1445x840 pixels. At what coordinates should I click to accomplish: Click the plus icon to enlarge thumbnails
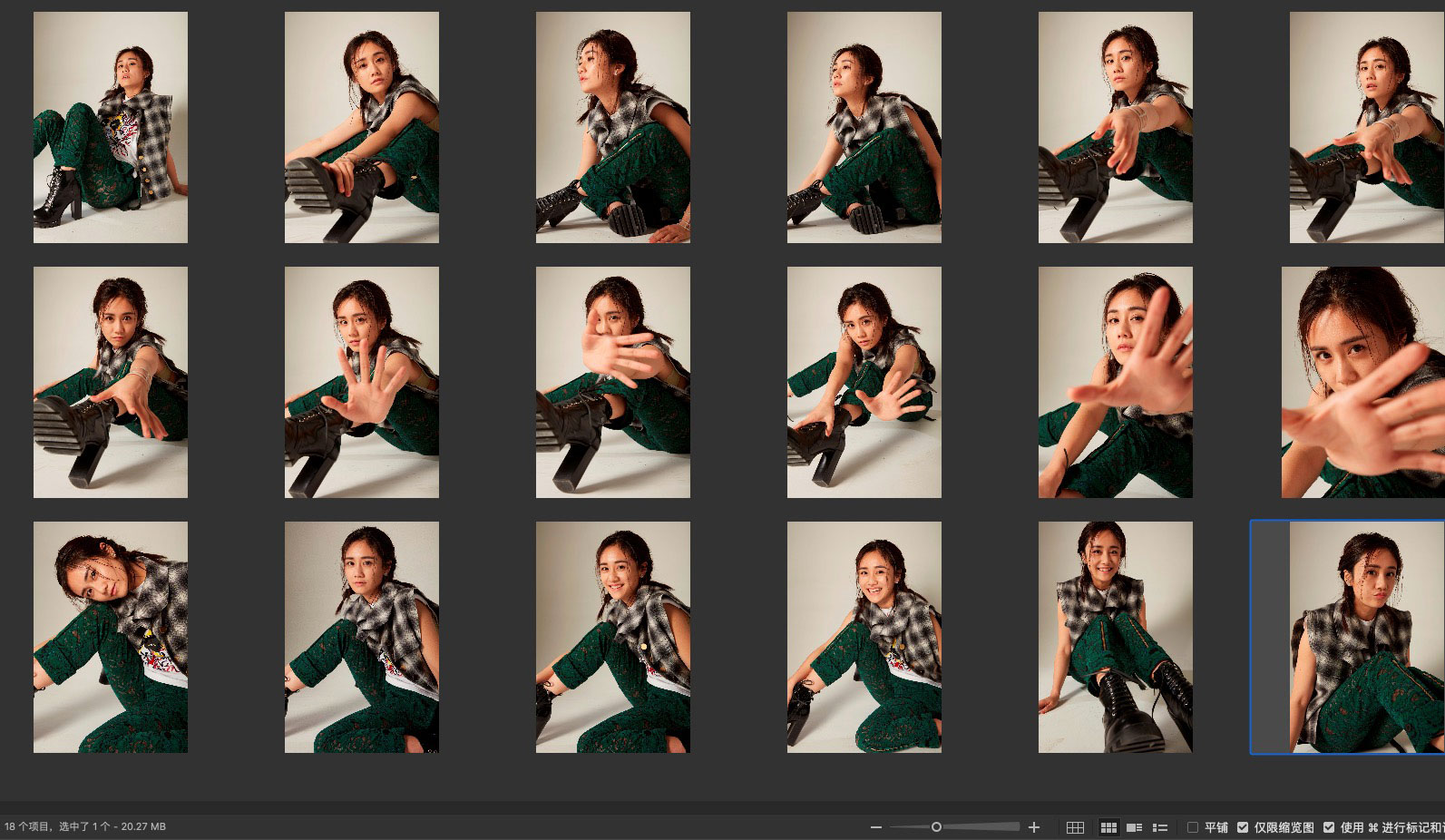[x=1034, y=827]
